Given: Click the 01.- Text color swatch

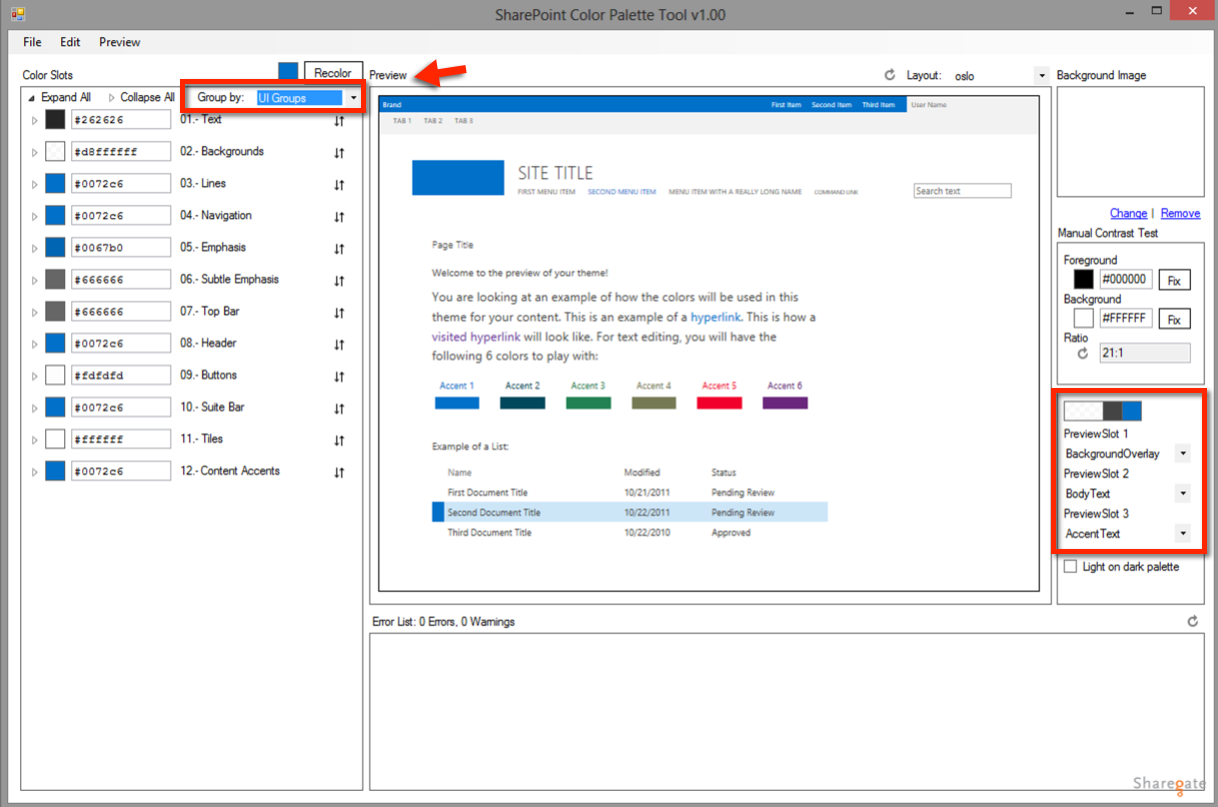Looking at the screenshot, I should (x=55, y=120).
